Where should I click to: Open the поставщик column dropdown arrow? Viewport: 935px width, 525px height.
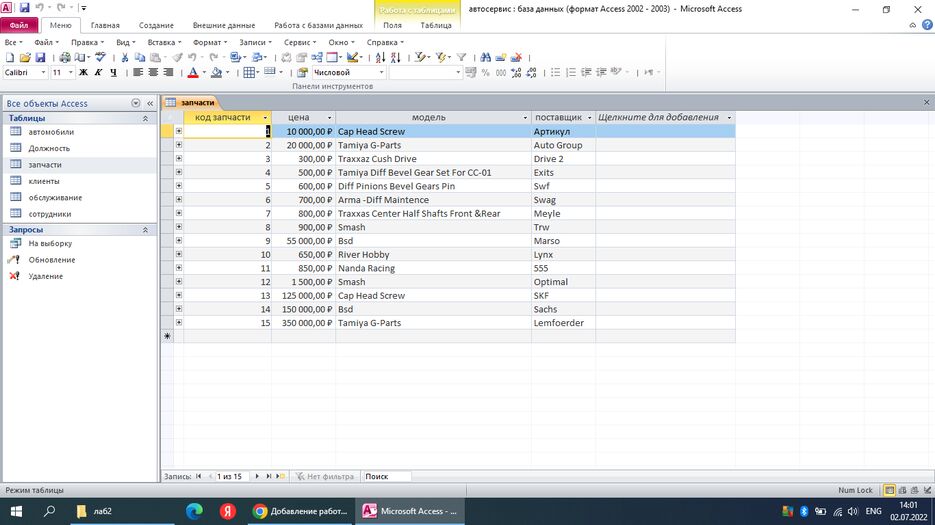590,118
